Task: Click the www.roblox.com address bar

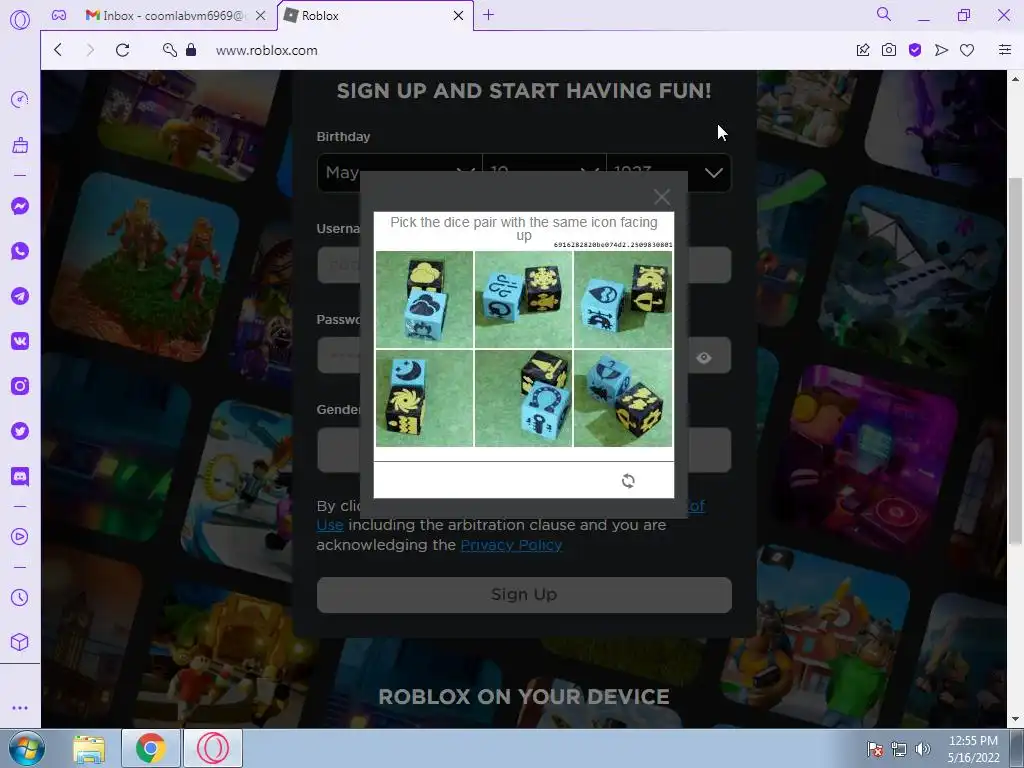Action: click(x=266, y=50)
